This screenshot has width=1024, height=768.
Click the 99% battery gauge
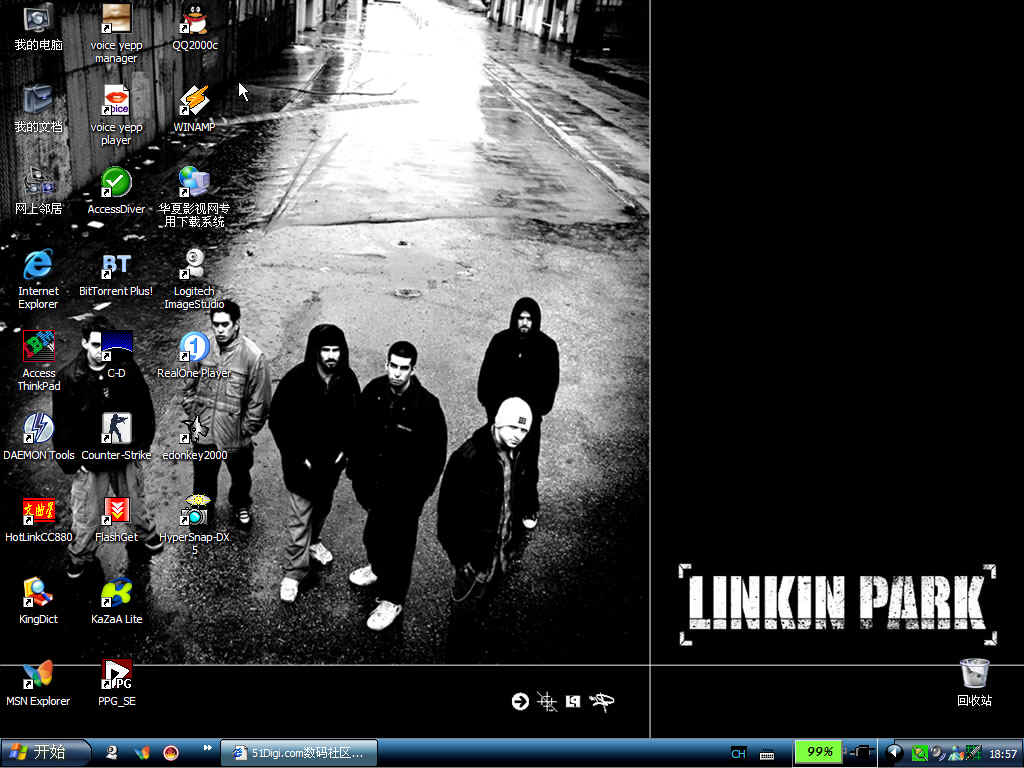point(819,752)
